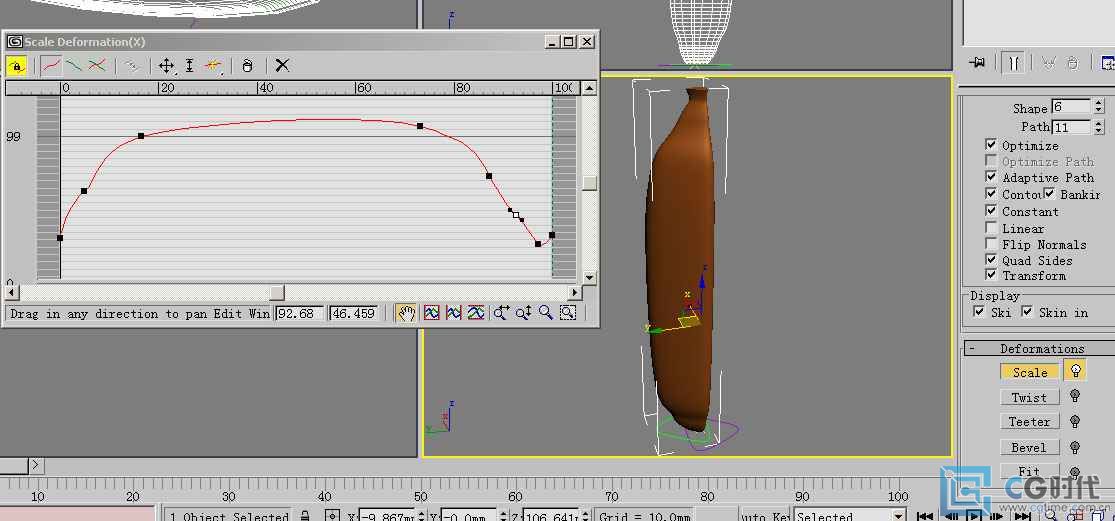The width and height of the screenshot is (1115, 521).
Task: Toggle the Contour checkbox
Action: (991, 193)
